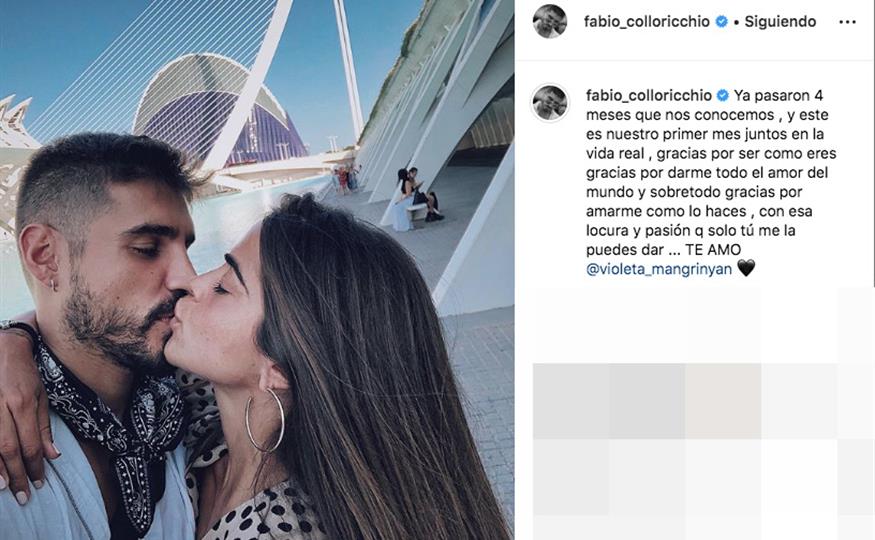Viewport: 875px width, 540px height.
Task: Click the people seated on the bench
Action: [x=417, y=196]
